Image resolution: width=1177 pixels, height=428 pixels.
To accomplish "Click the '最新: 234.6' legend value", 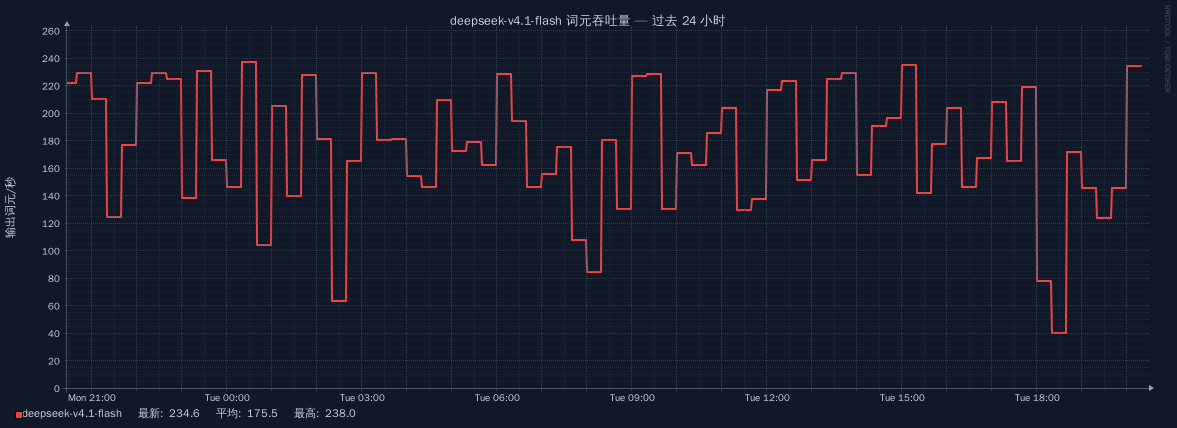I will [169, 414].
